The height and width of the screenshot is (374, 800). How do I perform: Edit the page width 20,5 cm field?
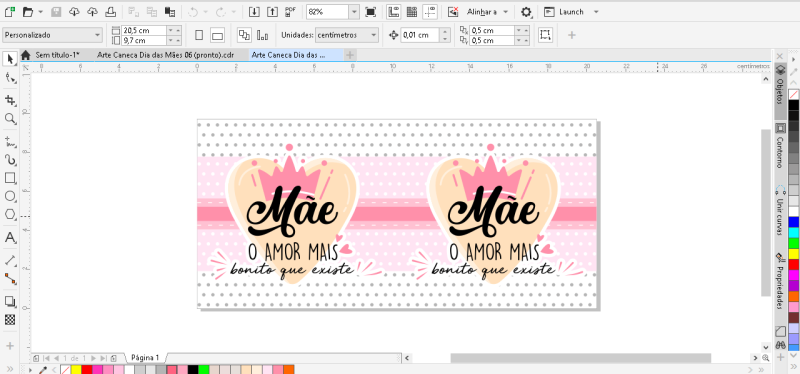[144, 31]
